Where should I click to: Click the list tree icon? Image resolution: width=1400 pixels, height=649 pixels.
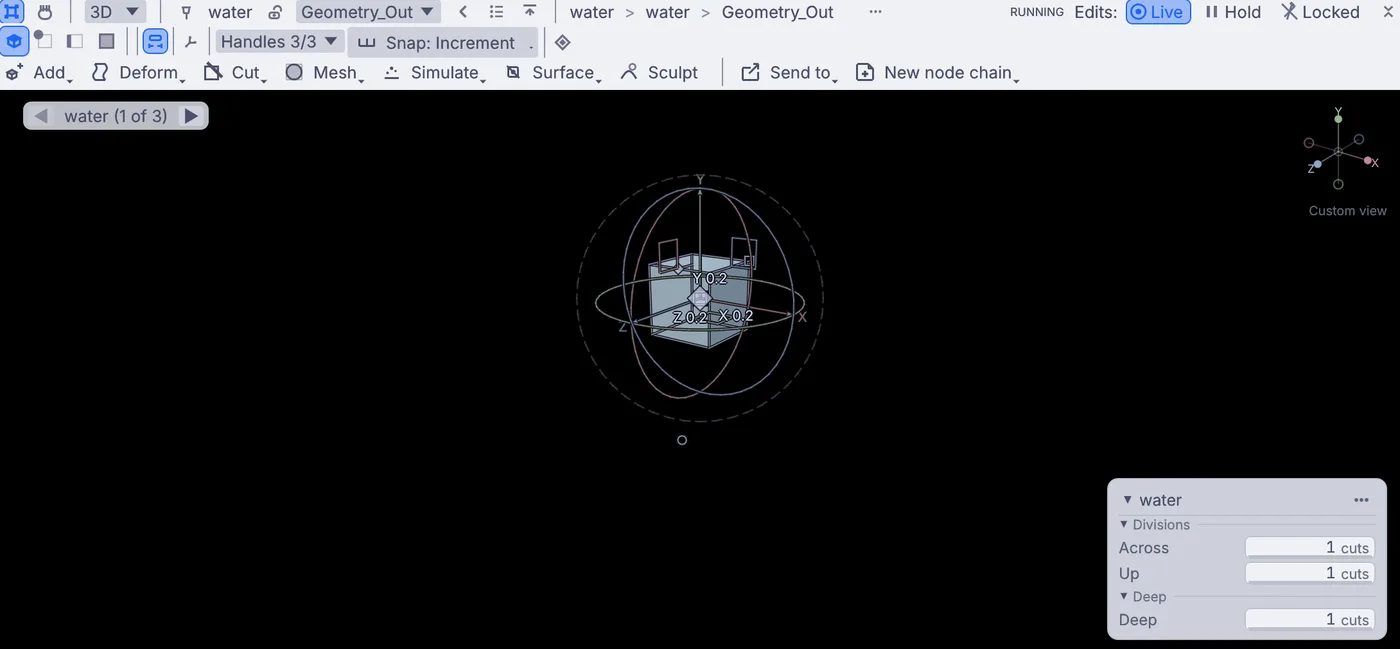tap(496, 12)
